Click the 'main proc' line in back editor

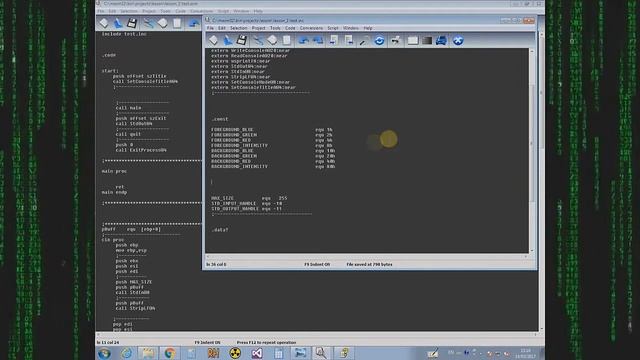[114, 171]
